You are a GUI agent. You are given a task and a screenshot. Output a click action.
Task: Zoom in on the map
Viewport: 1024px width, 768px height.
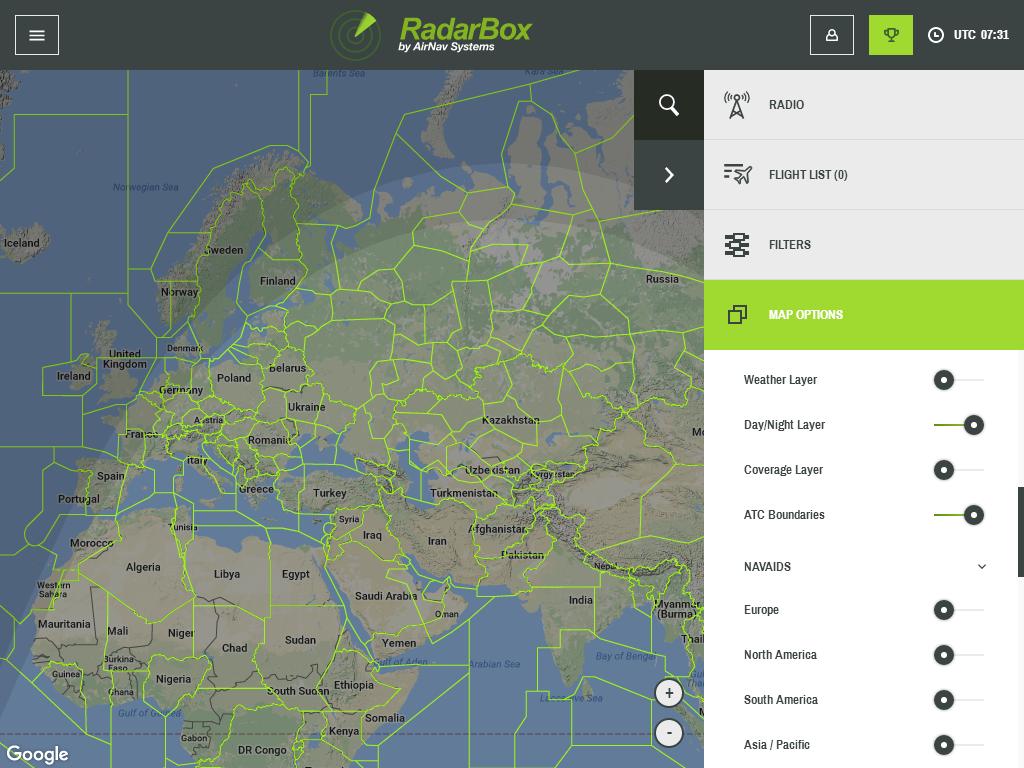(x=669, y=693)
